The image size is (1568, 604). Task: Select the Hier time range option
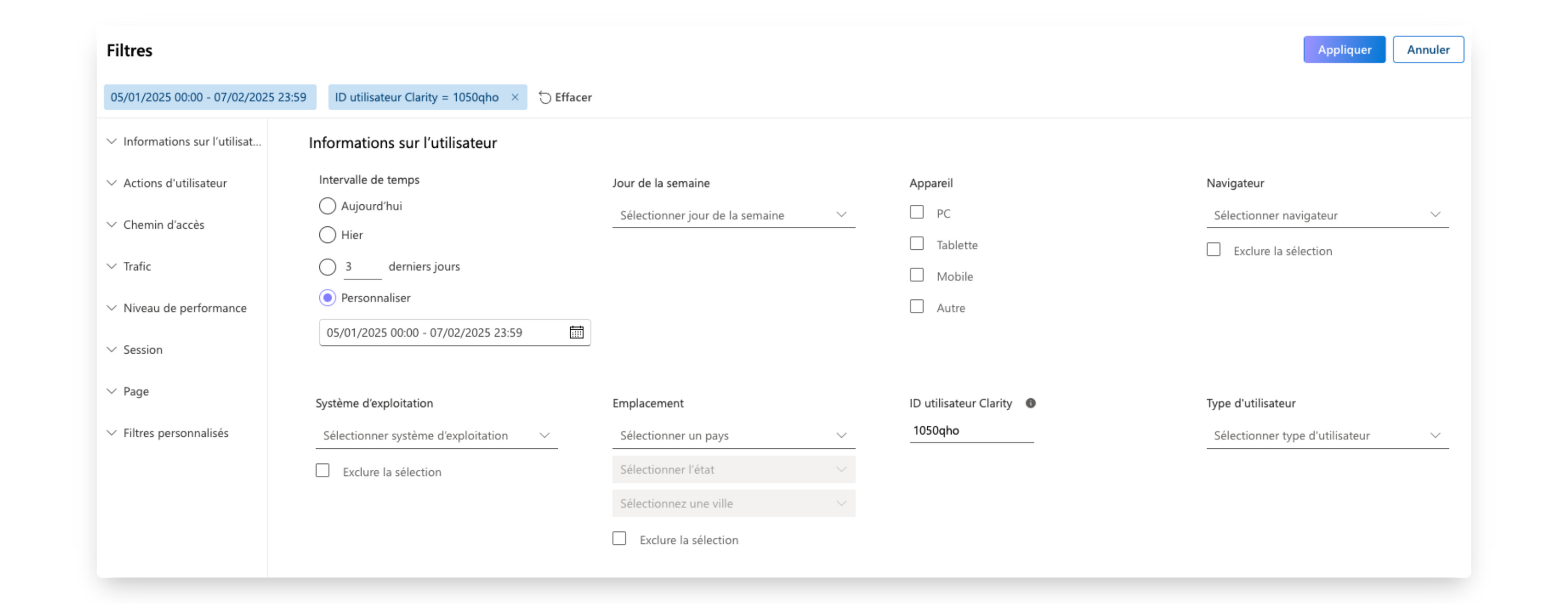tap(328, 235)
